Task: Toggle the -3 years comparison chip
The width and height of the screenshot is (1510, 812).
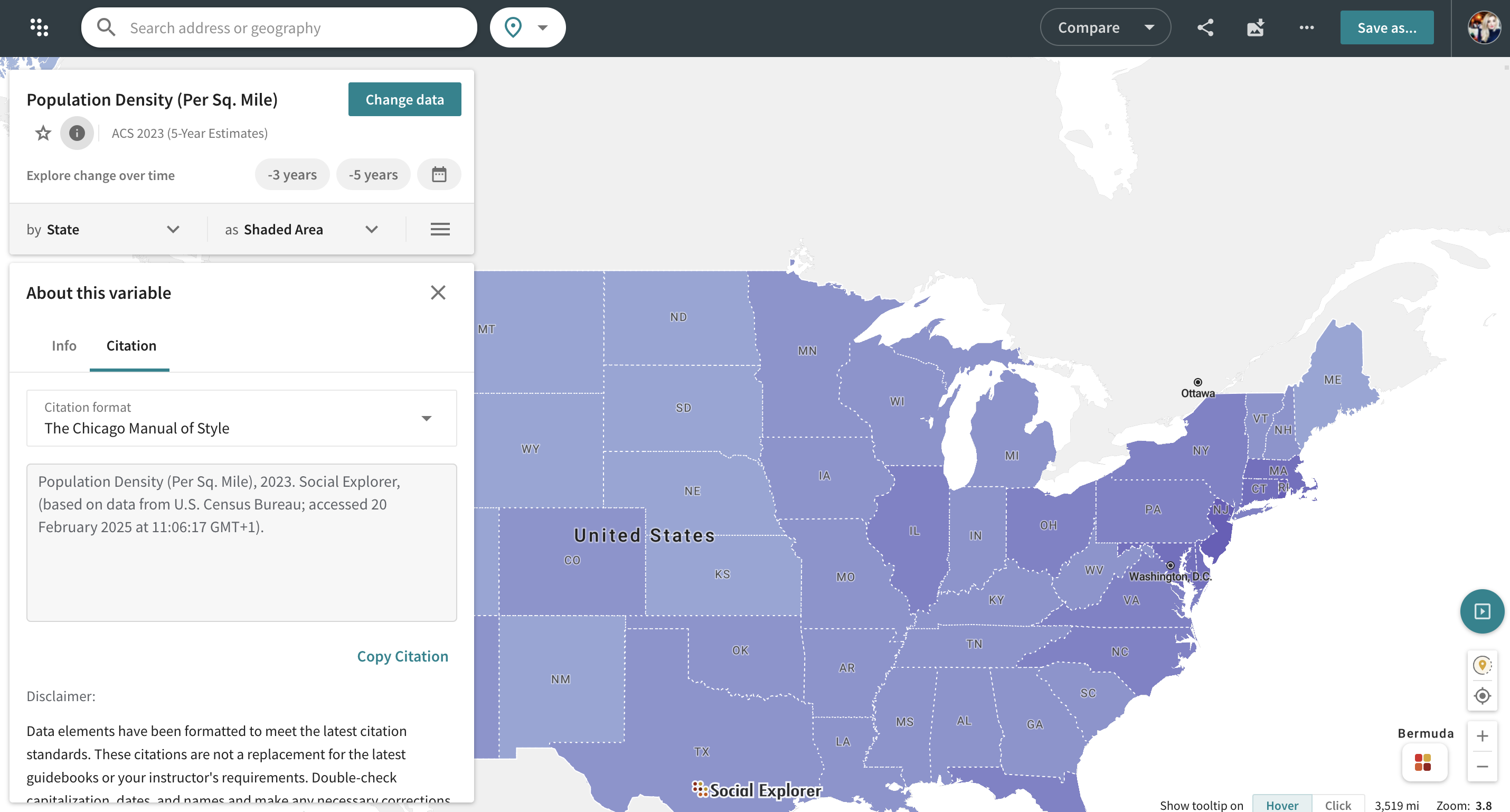Action: point(292,175)
